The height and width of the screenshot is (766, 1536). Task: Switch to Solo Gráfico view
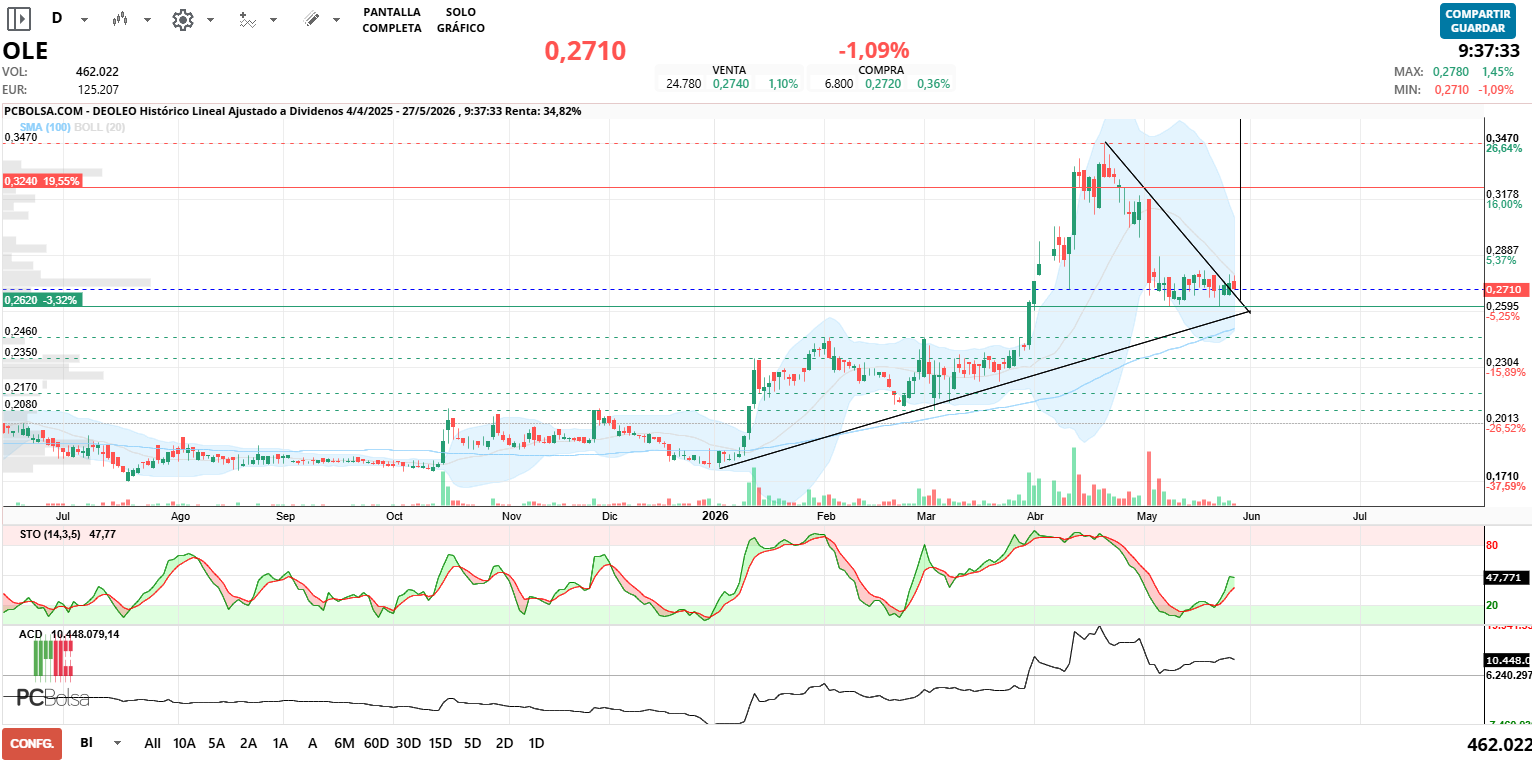[461, 20]
